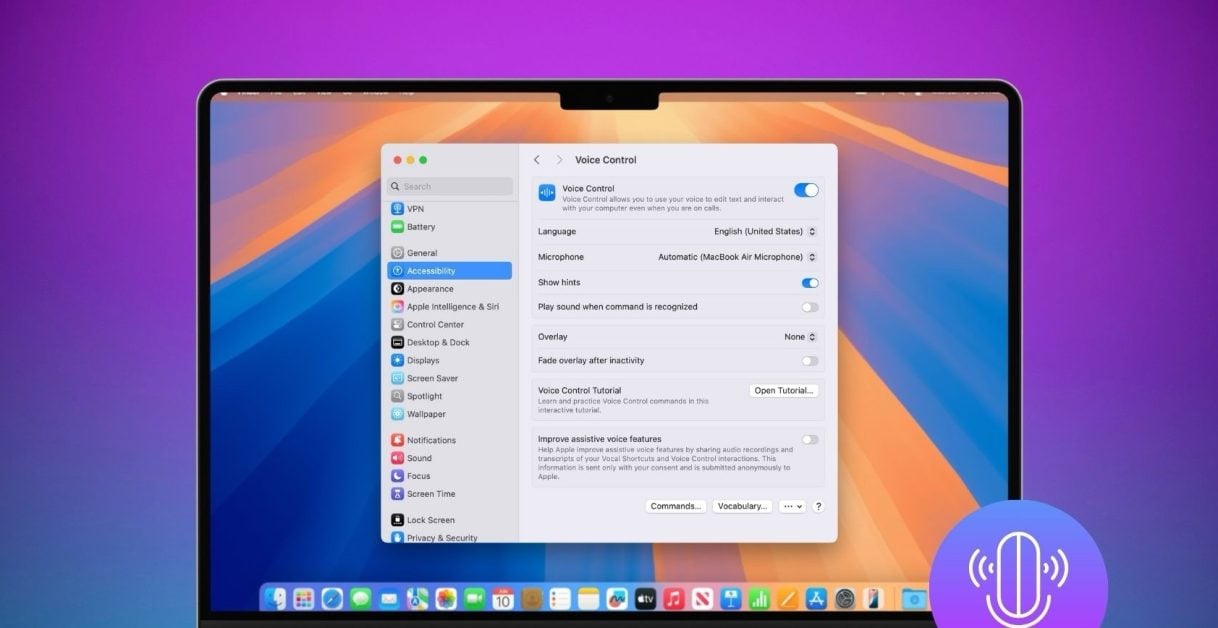Click the Open Tutorial button
This screenshot has height=628, width=1218.
coord(784,391)
